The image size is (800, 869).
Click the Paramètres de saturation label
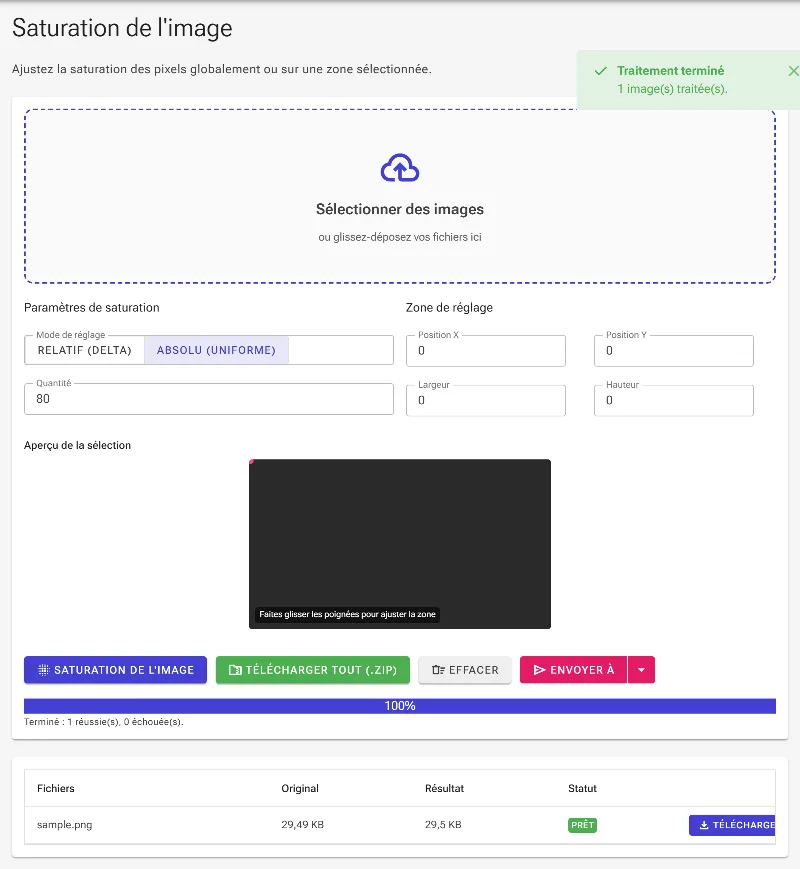[x=91, y=308]
